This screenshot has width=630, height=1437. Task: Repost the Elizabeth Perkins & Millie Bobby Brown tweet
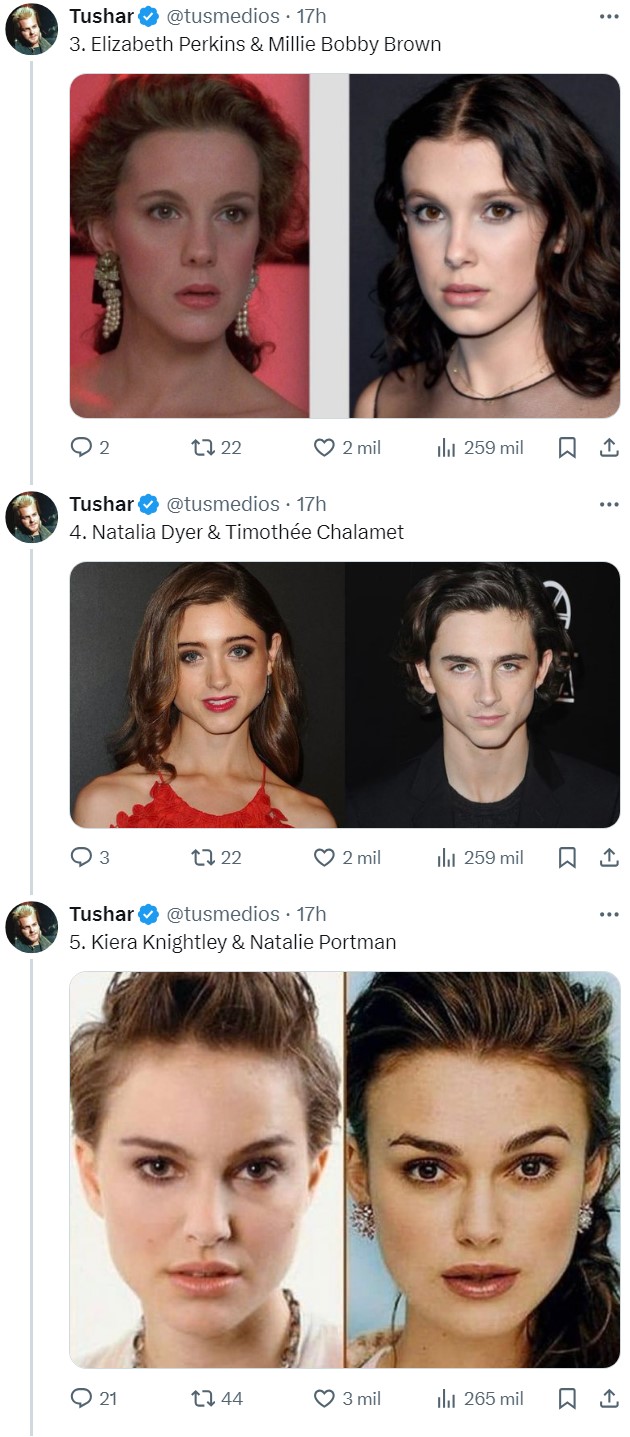pyautogui.click(x=202, y=448)
